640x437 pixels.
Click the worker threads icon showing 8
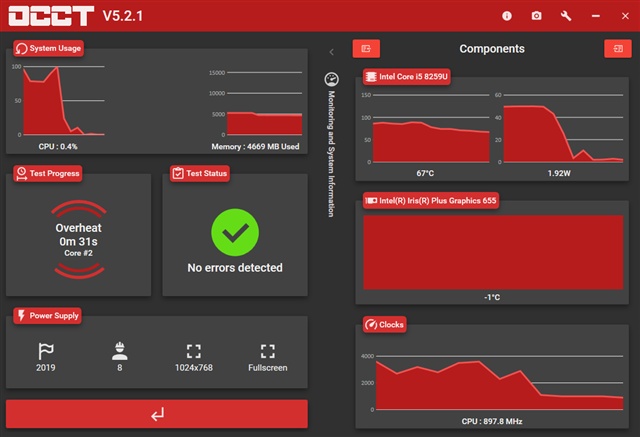[x=118, y=351]
